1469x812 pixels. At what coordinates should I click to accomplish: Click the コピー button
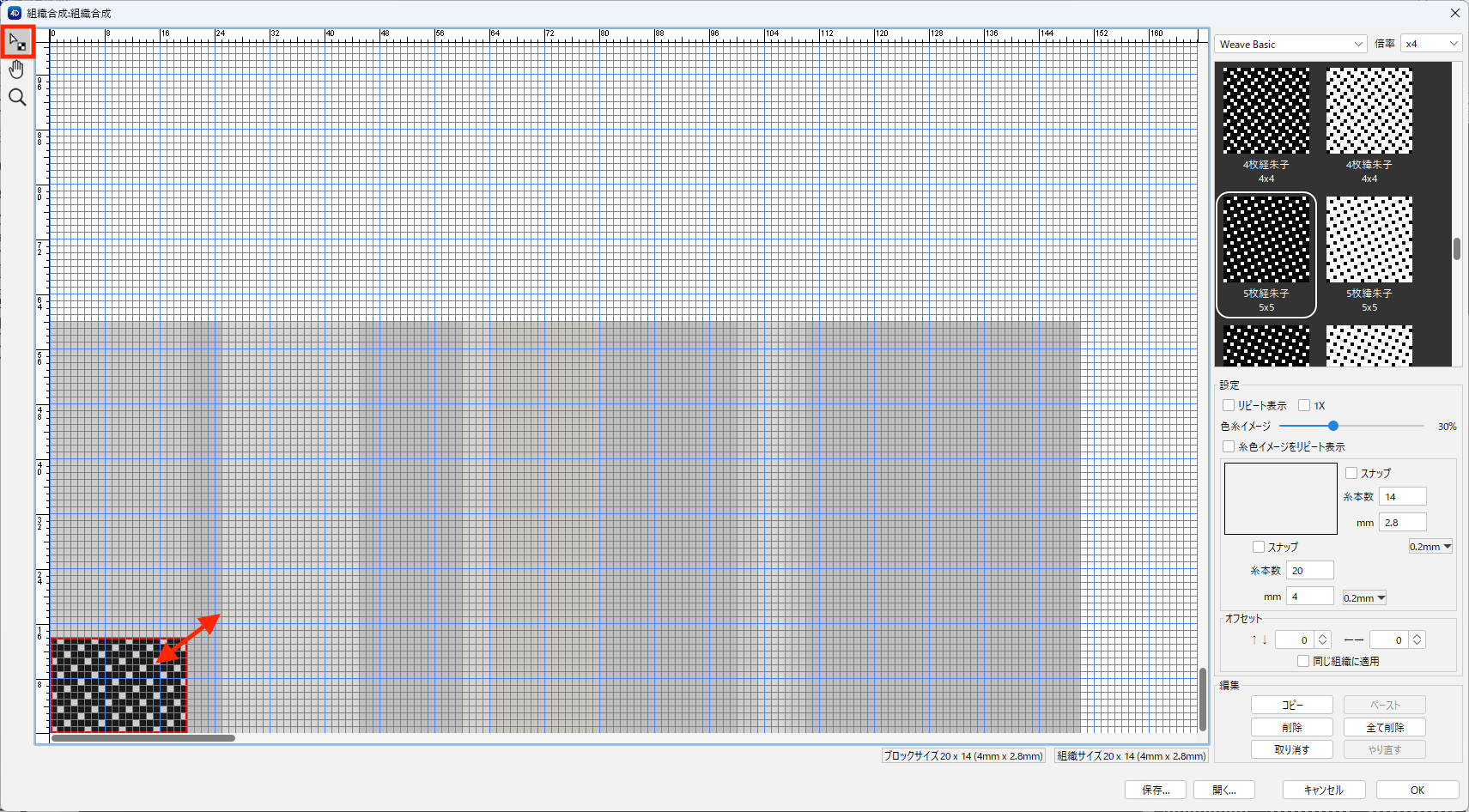click(x=1291, y=705)
